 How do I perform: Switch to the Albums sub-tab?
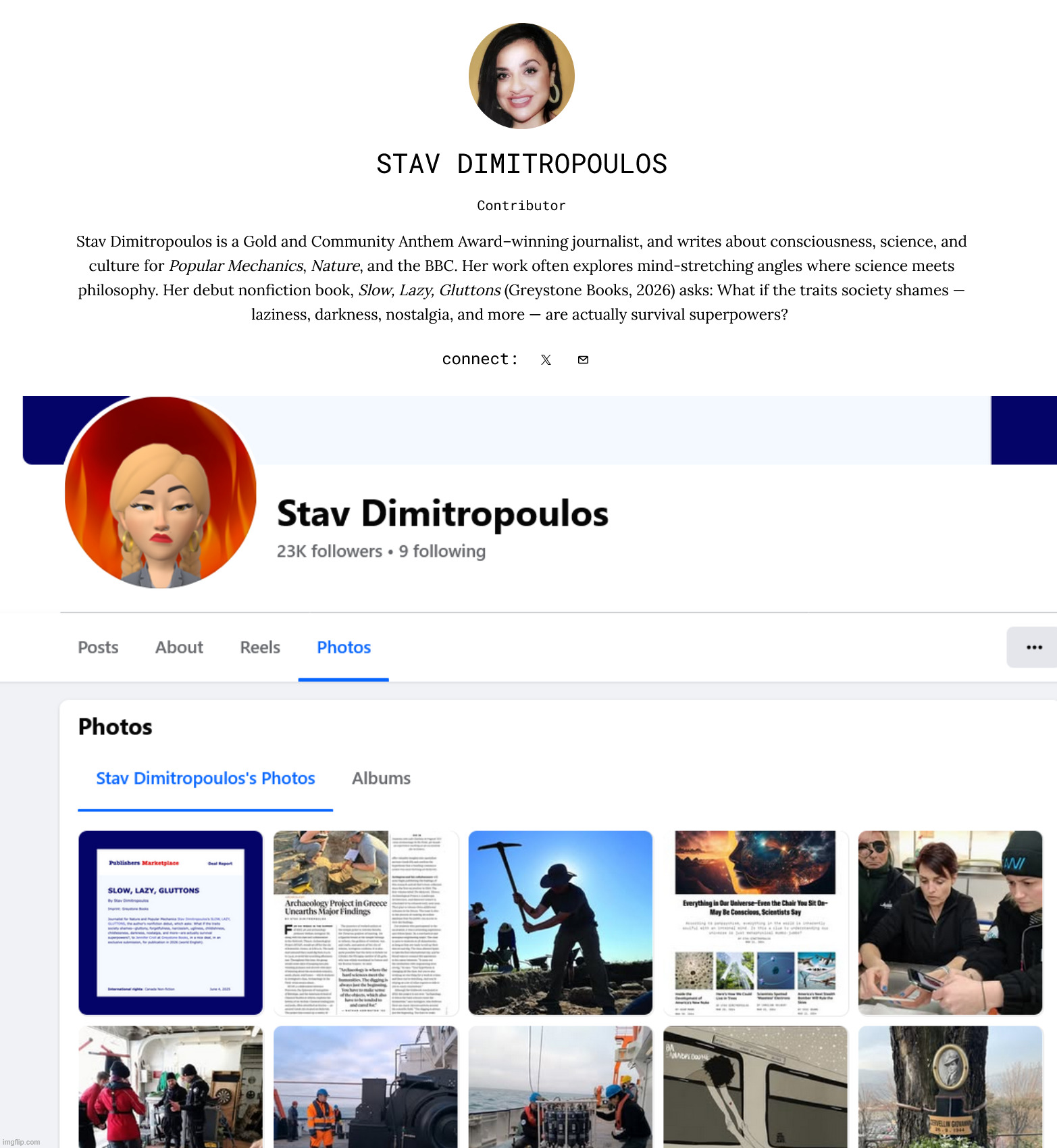(x=381, y=778)
